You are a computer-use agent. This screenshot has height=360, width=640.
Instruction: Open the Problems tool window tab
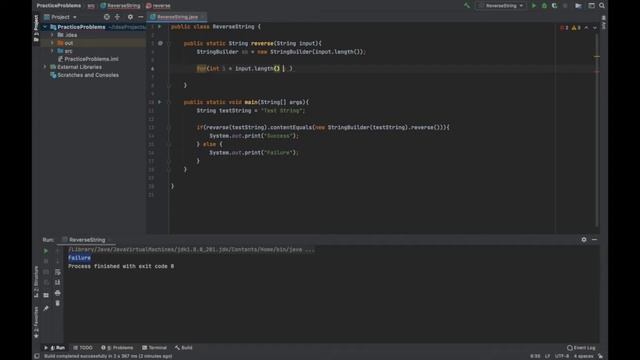117,348
